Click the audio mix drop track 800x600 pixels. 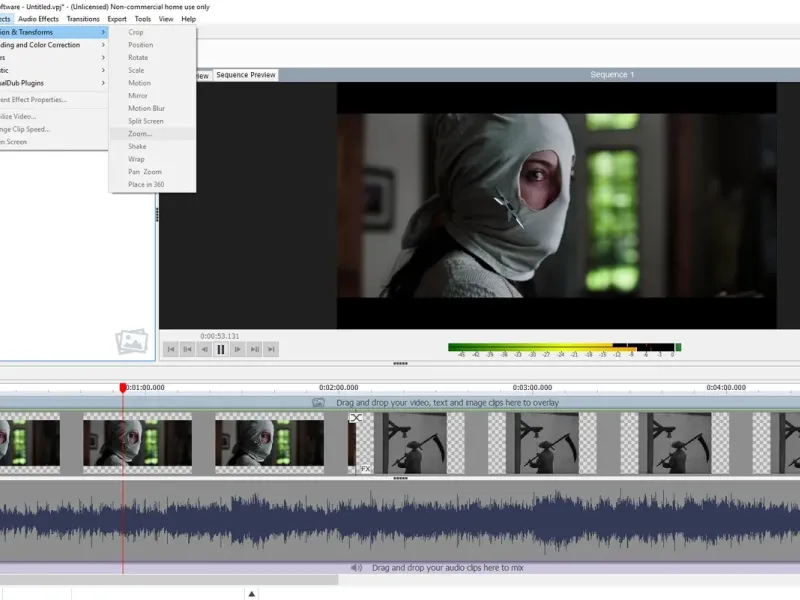tap(400, 567)
